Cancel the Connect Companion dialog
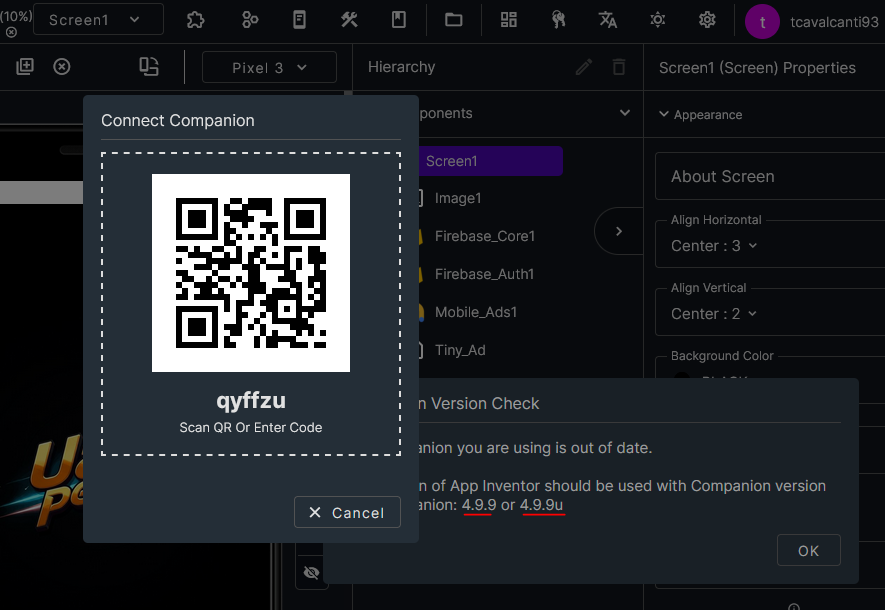 pyautogui.click(x=347, y=512)
